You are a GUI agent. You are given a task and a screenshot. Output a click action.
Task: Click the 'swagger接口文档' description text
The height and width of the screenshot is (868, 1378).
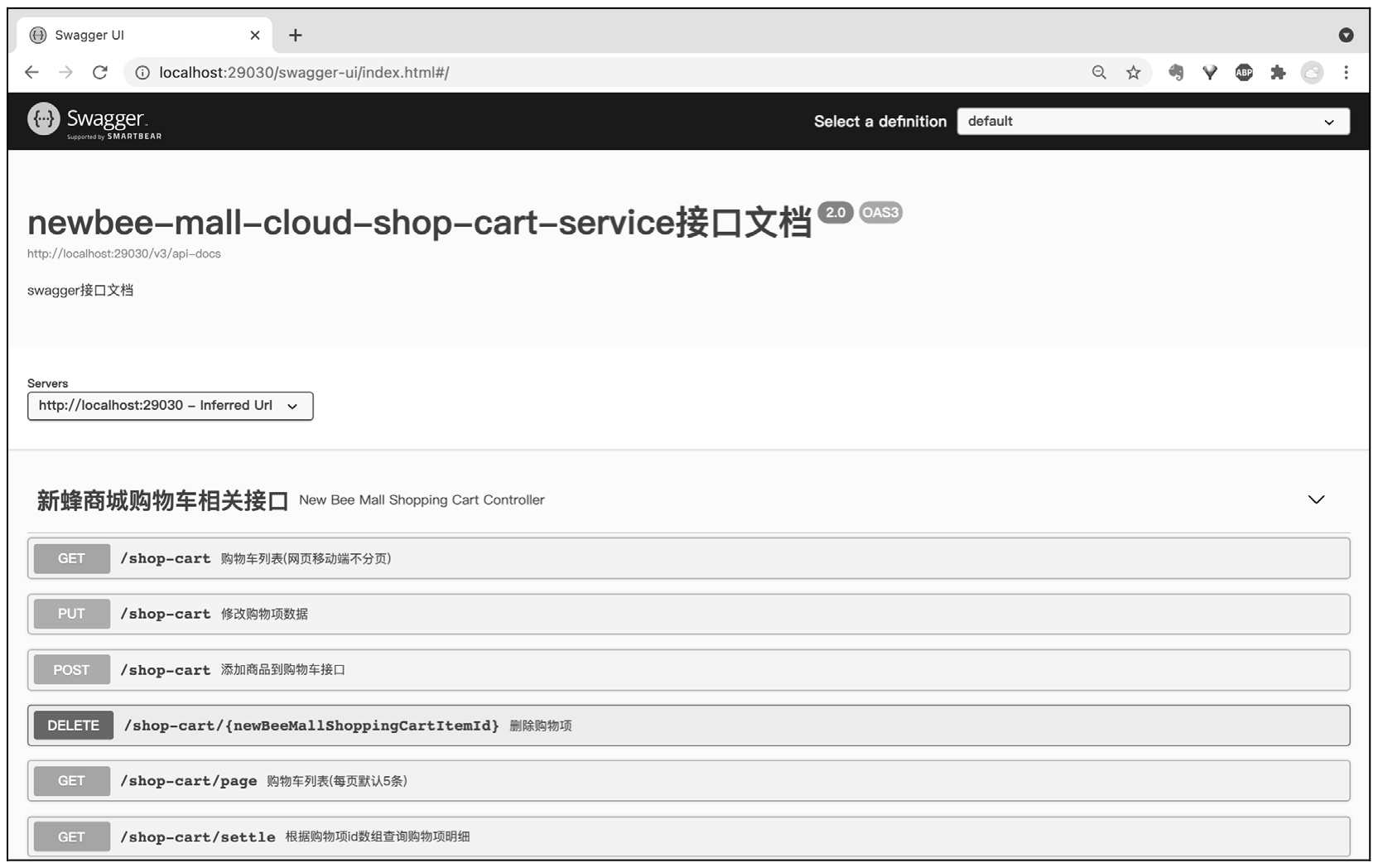[x=80, y=290]
